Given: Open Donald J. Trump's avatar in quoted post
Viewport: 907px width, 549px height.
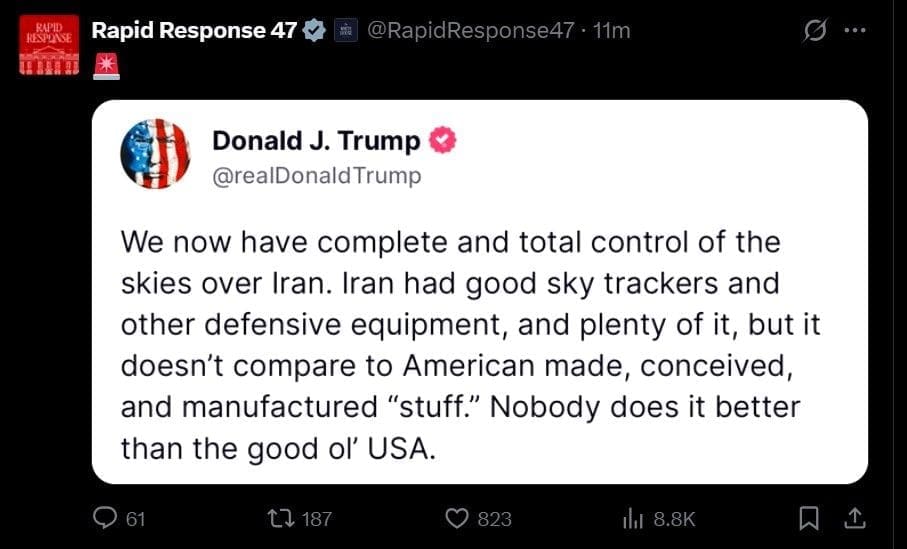Looking at the screenshot, I should [155, 153].
